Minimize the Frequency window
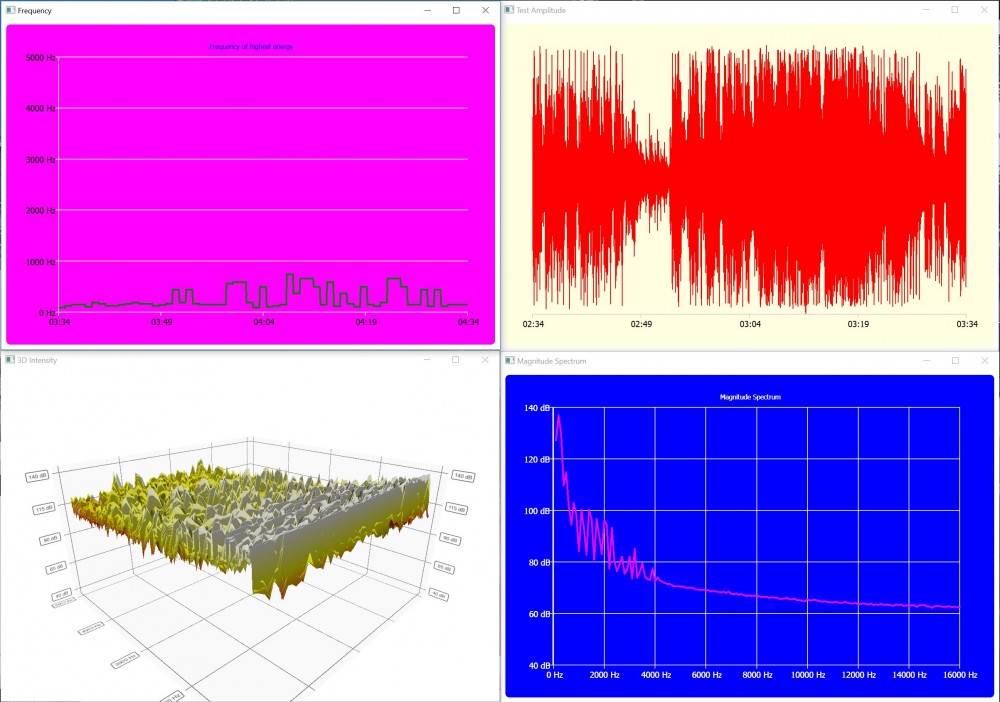Screen dimensions: 1000x702 tap(427, 10)
